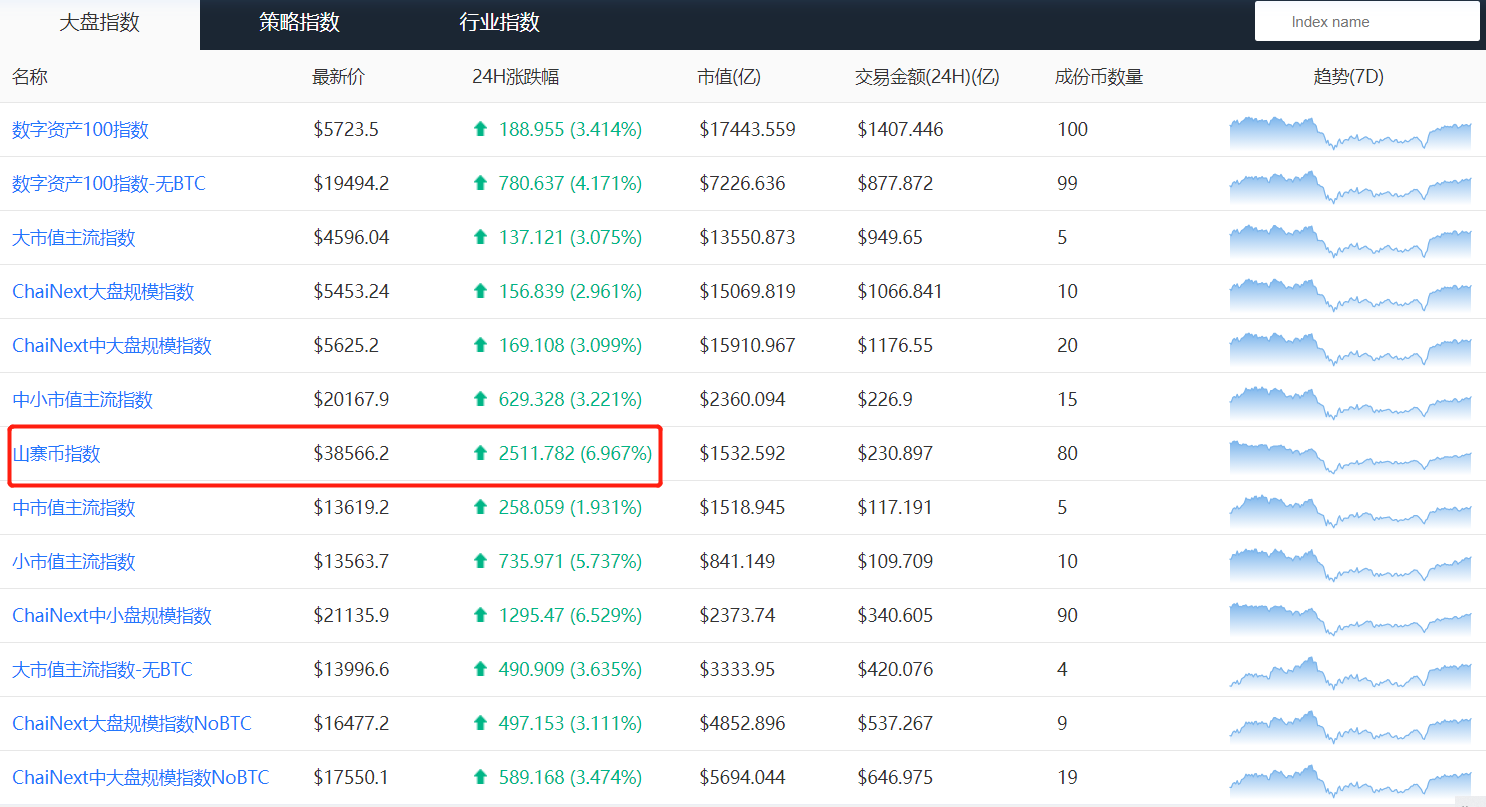Open the 小市值主流指数 link
The width and height of the screenshot is (1486, 807).
point(73,562)
